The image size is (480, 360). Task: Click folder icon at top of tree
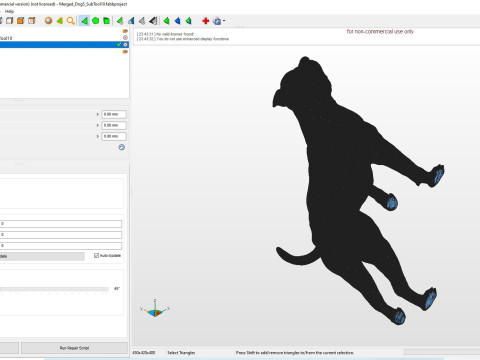(x=125, y=31)
